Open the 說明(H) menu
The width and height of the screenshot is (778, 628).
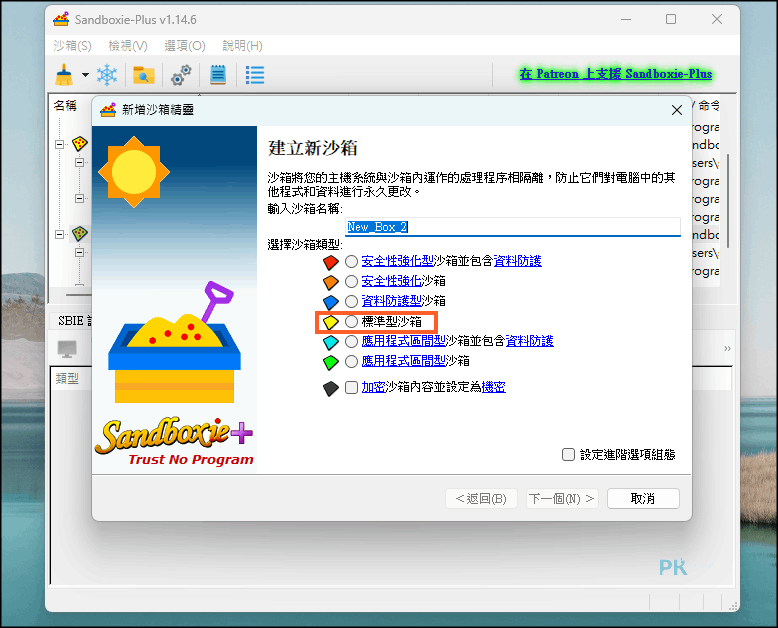tap(242, 46)
